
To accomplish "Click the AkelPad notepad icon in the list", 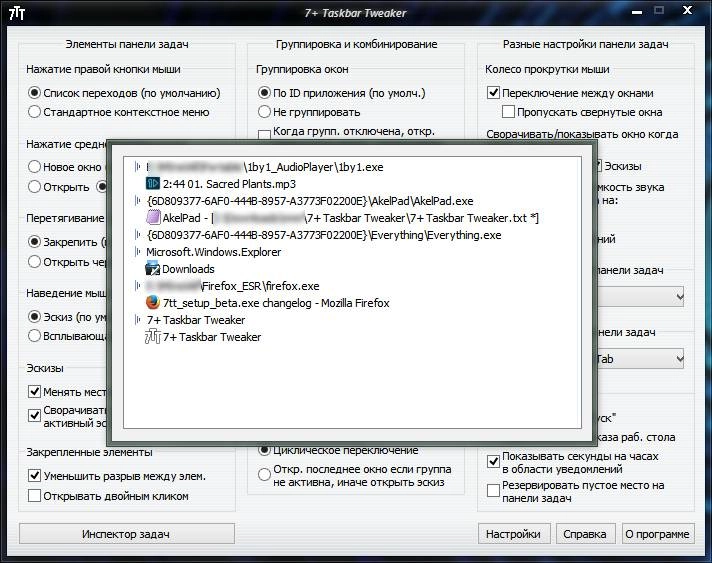I will [x=153, y=217].
